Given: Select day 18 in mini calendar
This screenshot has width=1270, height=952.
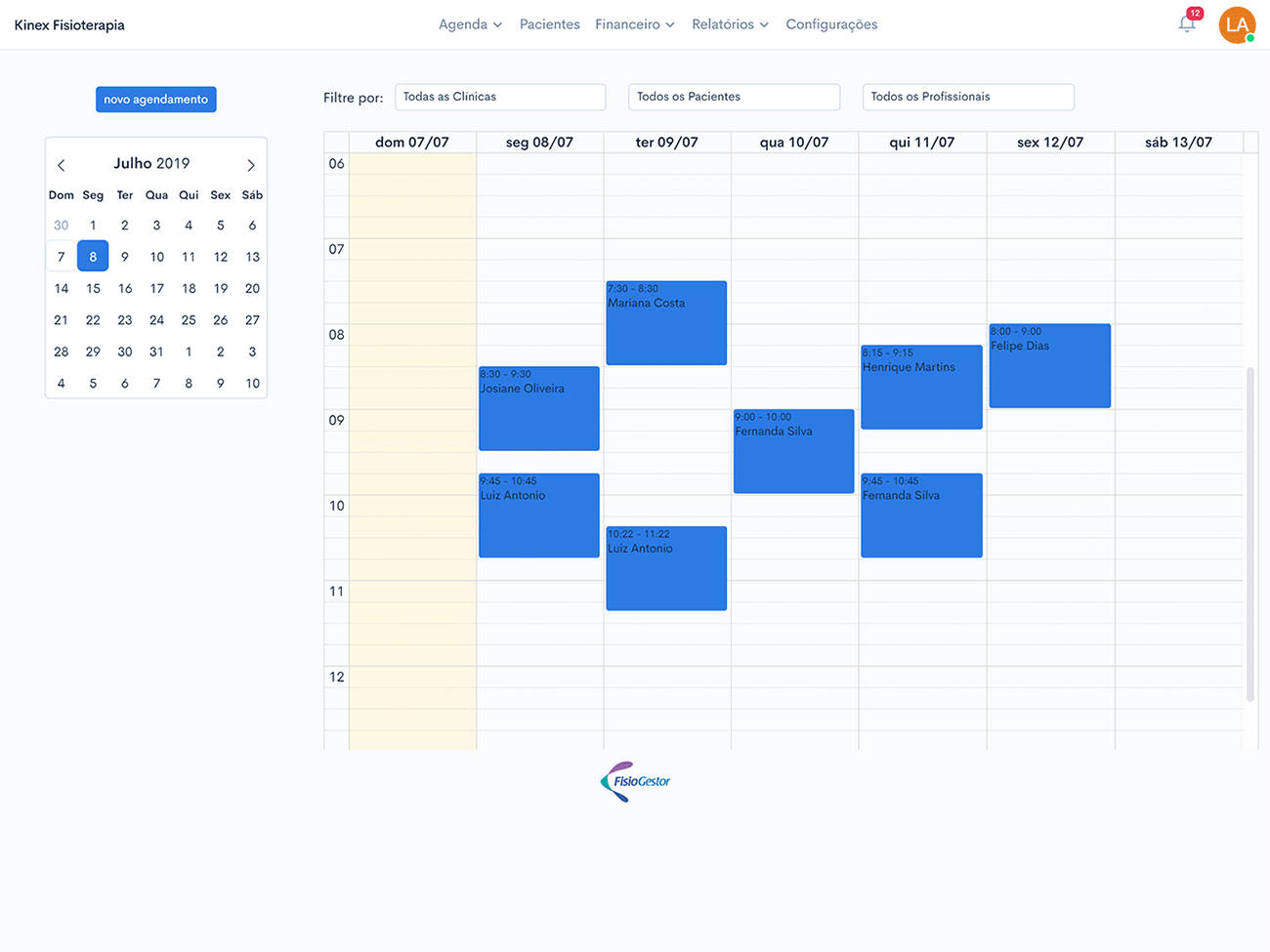Looking at the screenshot, I should [189, 288].
